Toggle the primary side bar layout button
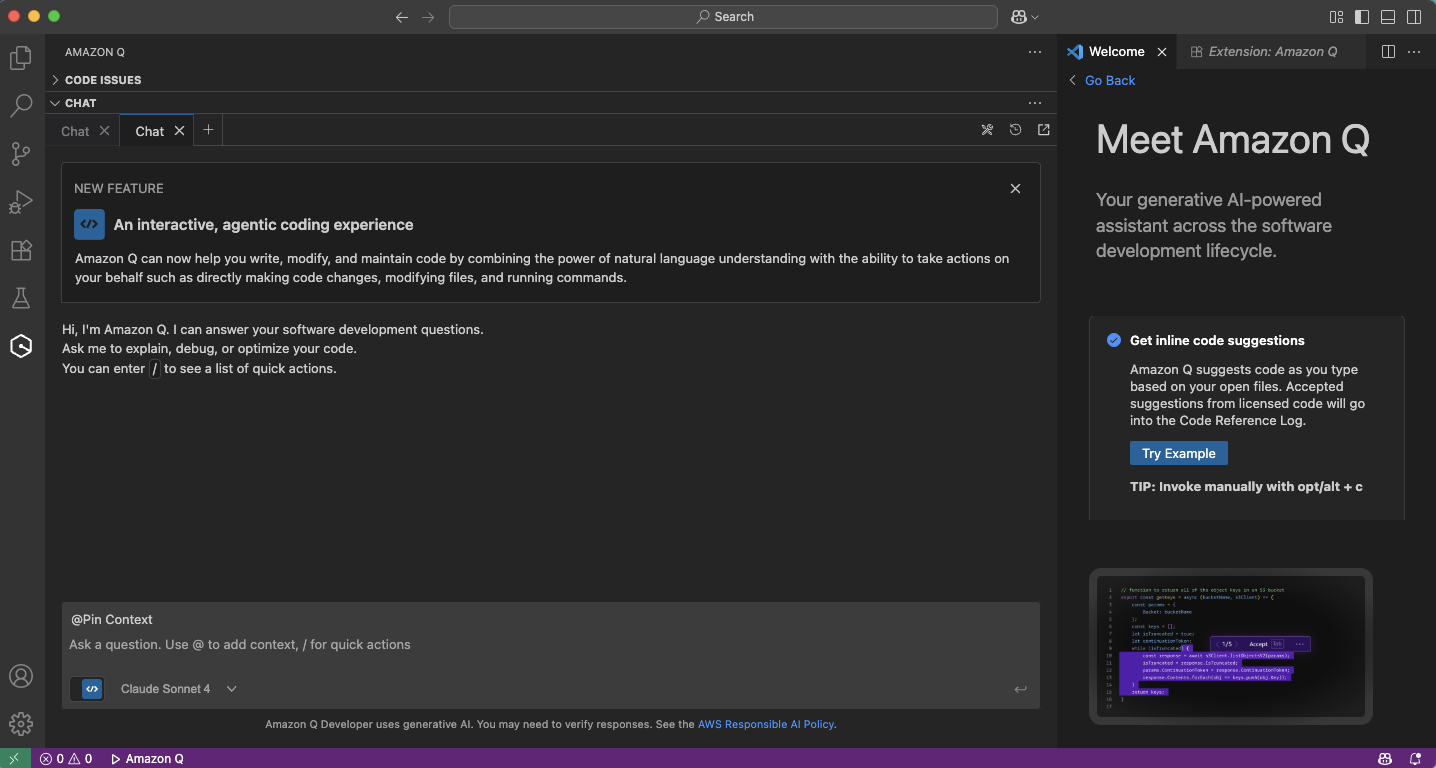1436x768 pixels. [x=1362, y=17]
